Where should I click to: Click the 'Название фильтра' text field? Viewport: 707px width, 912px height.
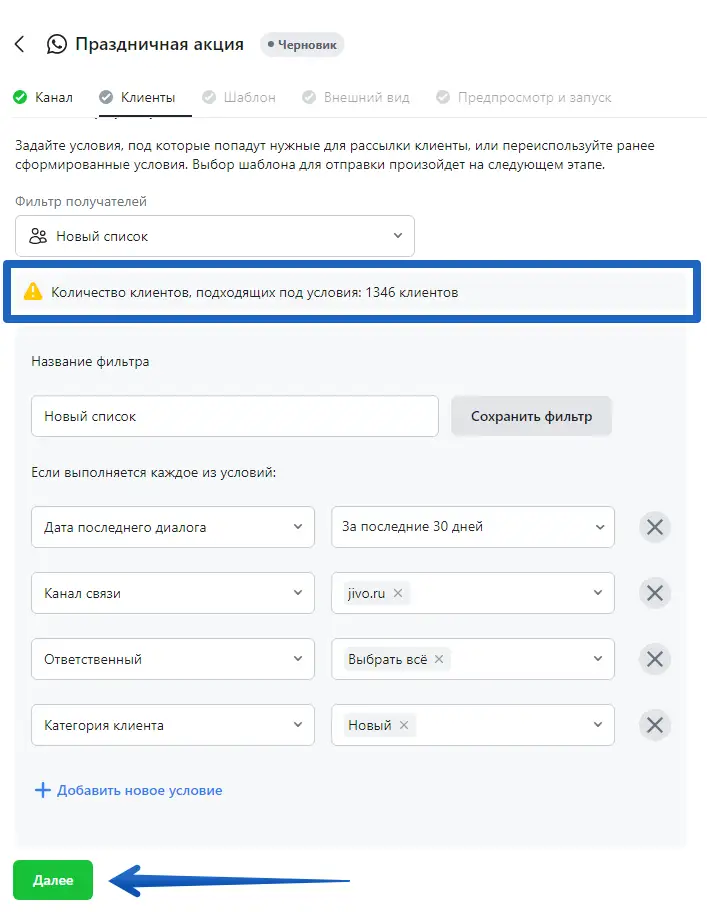tap(235, 416)
